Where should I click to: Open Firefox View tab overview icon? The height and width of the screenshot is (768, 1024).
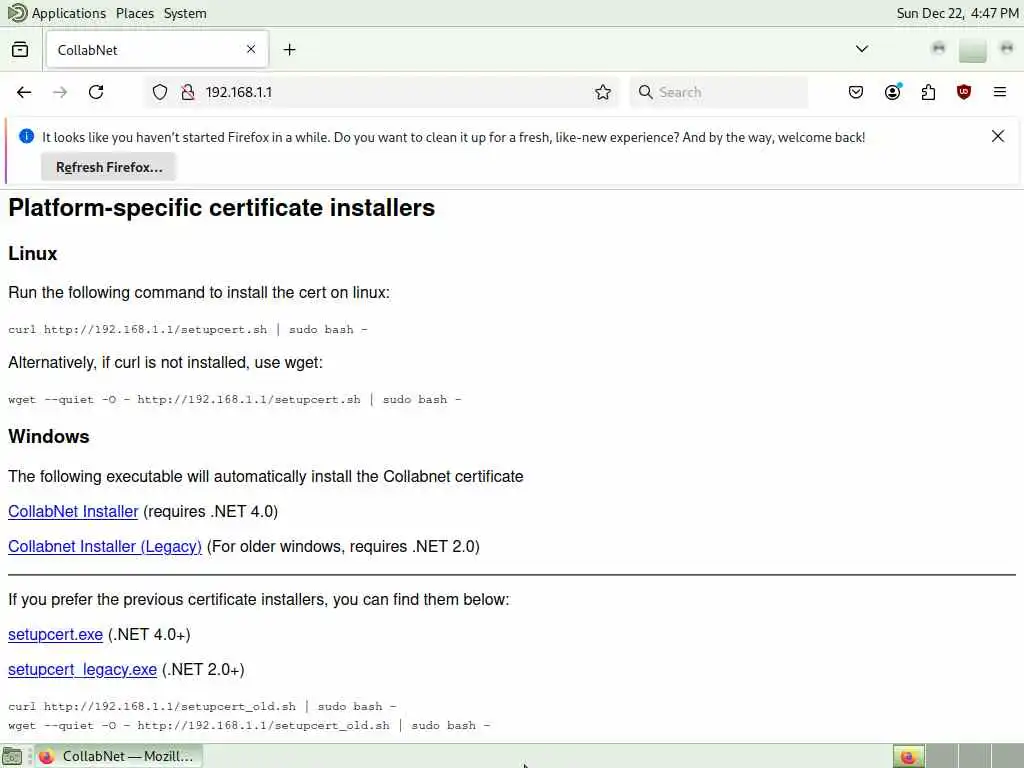pyautogui.click(x=20, y=50)
